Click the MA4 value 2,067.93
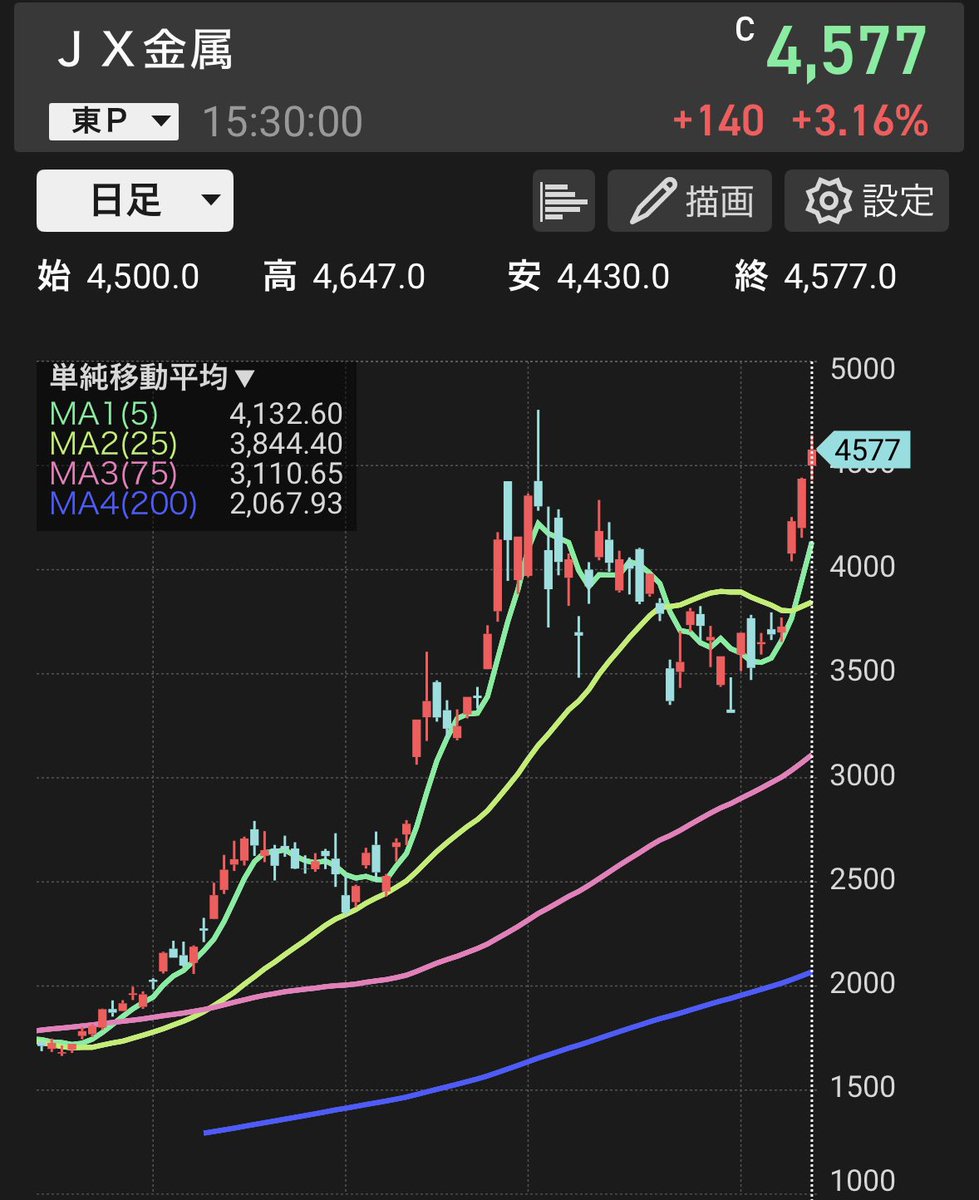Image resolution: width=979 pixels, height=1200 pixels. click(285, 503)
